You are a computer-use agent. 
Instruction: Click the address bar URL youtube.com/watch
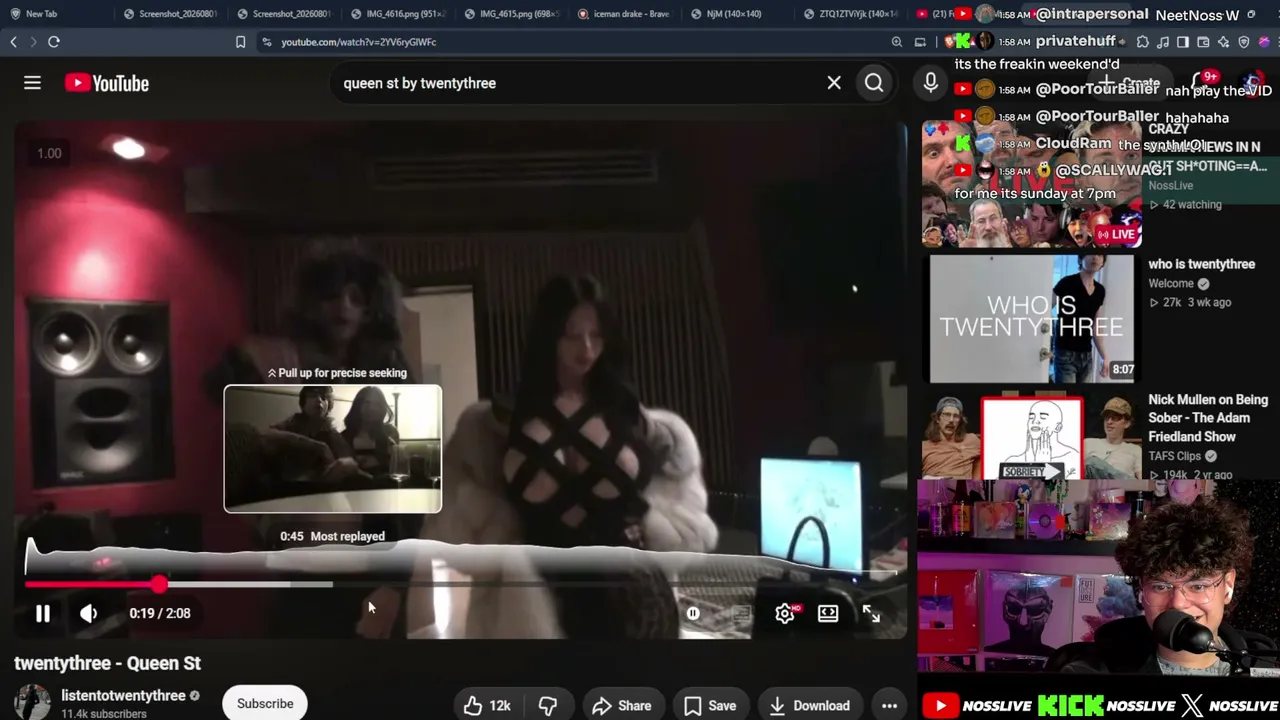[x=358, y=42]
